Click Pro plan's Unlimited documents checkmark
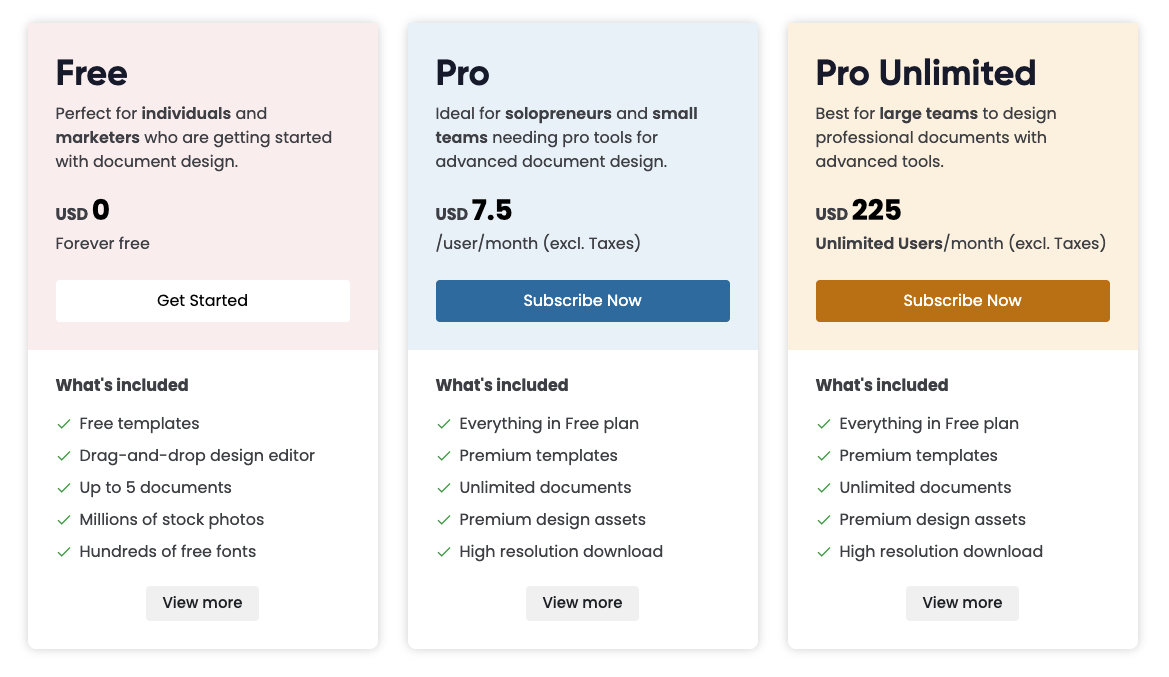Image resolution: width=1169 pixels, height=677 pixels. click(444, 488)
